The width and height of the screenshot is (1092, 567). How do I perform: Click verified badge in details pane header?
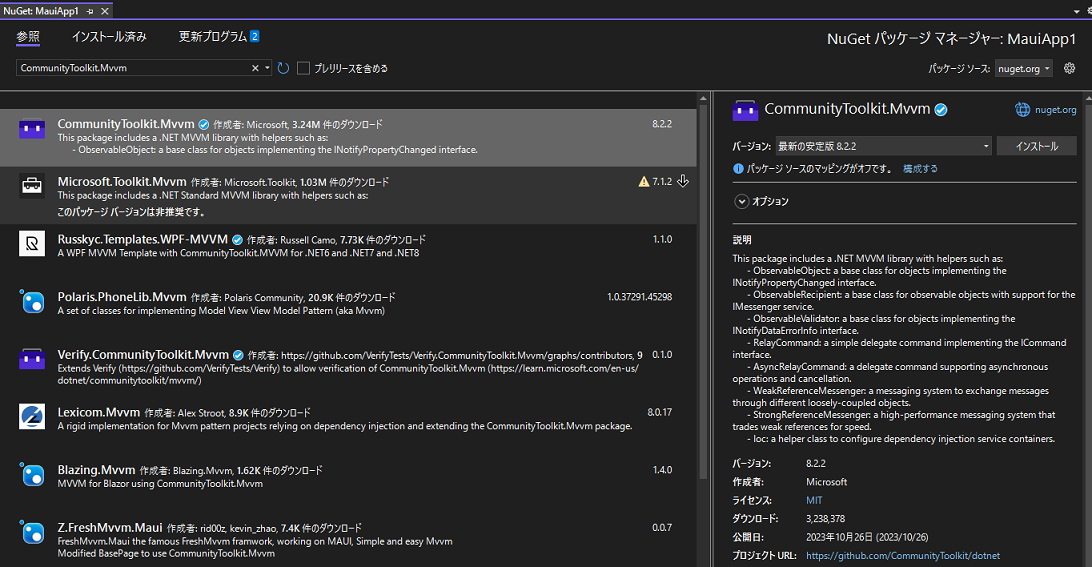[941, 110]
